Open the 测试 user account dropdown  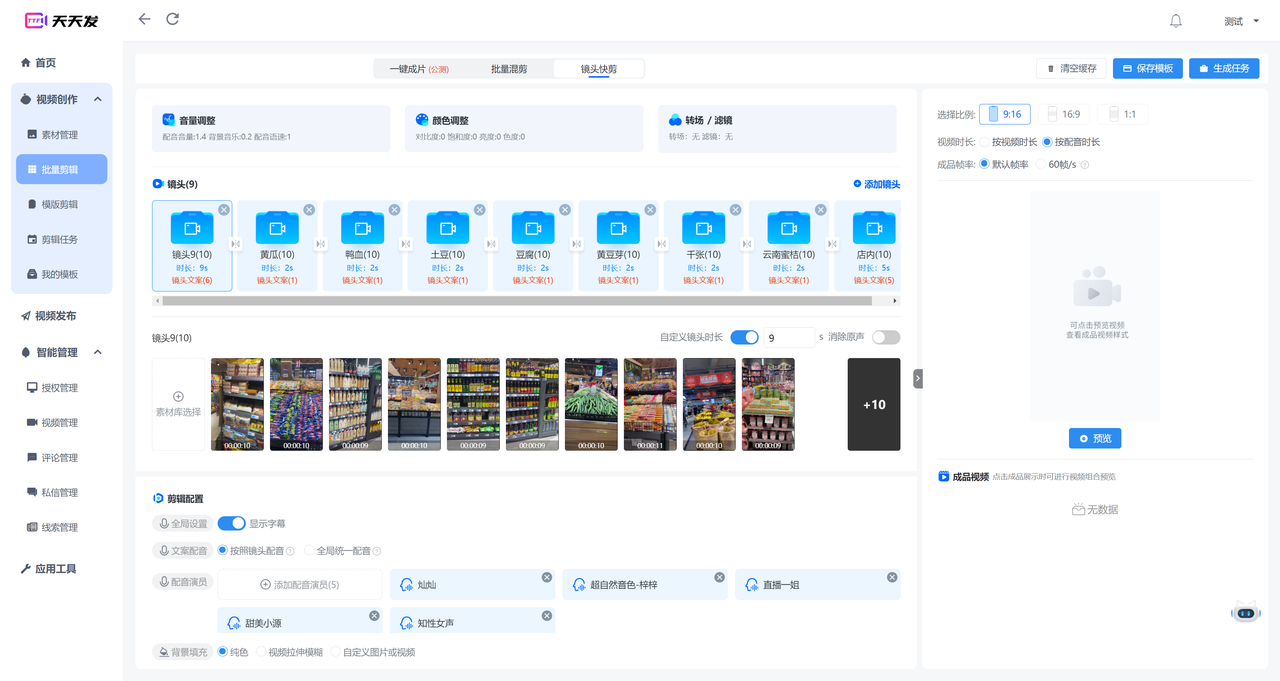coord(1241,21)
